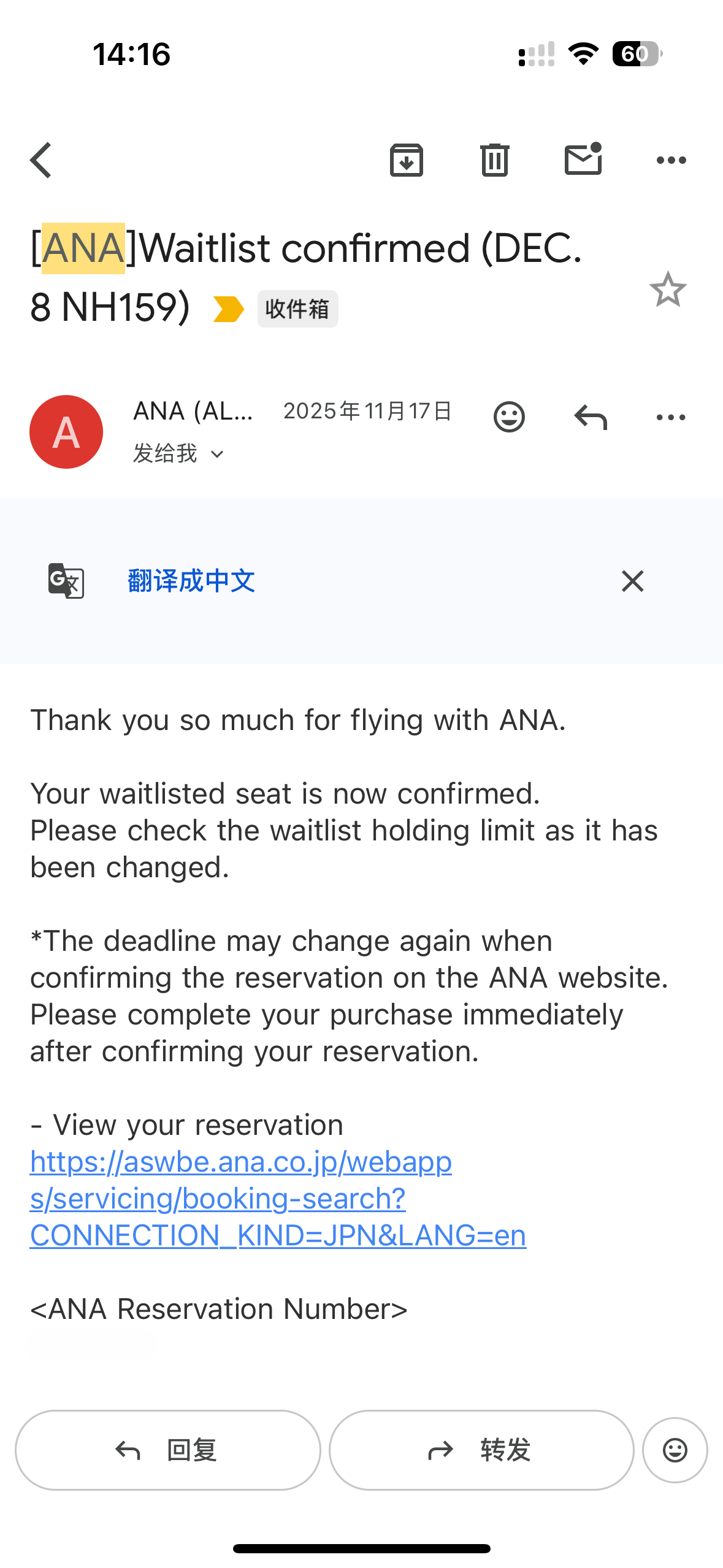The width and height of the screenshot is (723, 1568).
Task: Archive this ANA email
Action: click(407, 160)
